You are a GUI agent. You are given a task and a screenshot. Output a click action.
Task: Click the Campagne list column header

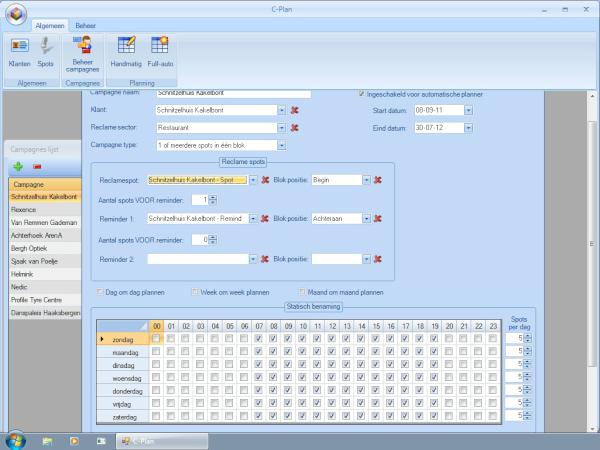click(45, 184)
